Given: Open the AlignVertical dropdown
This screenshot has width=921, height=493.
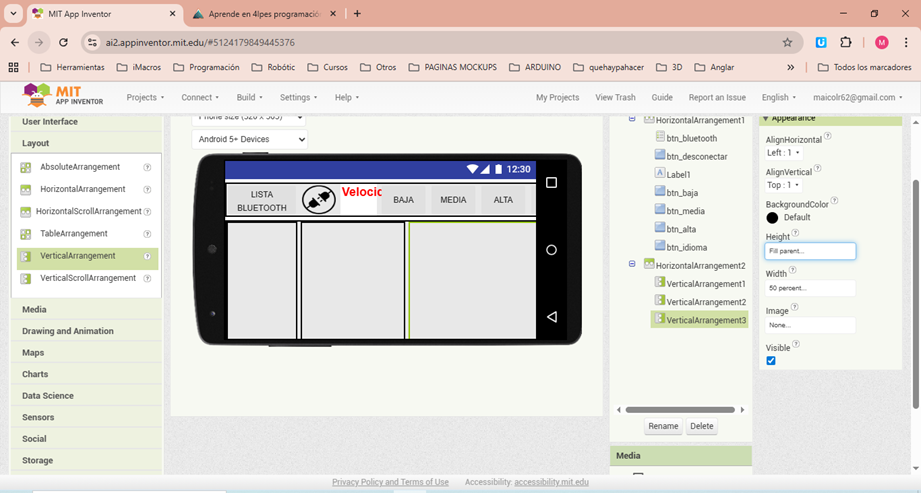Looking at the screenshot, I should click(783, 185).
